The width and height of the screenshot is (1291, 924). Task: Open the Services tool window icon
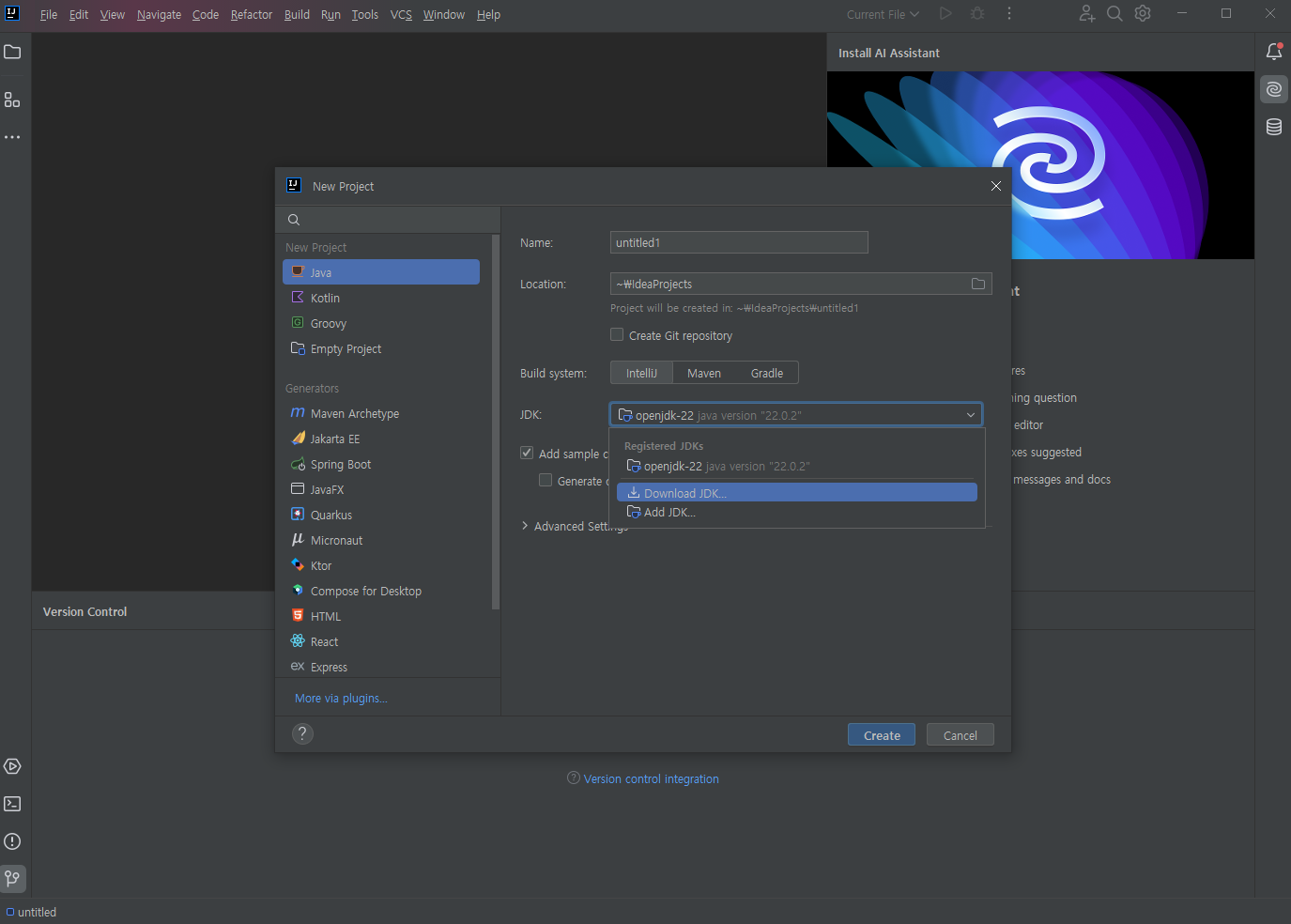point(12,766)
